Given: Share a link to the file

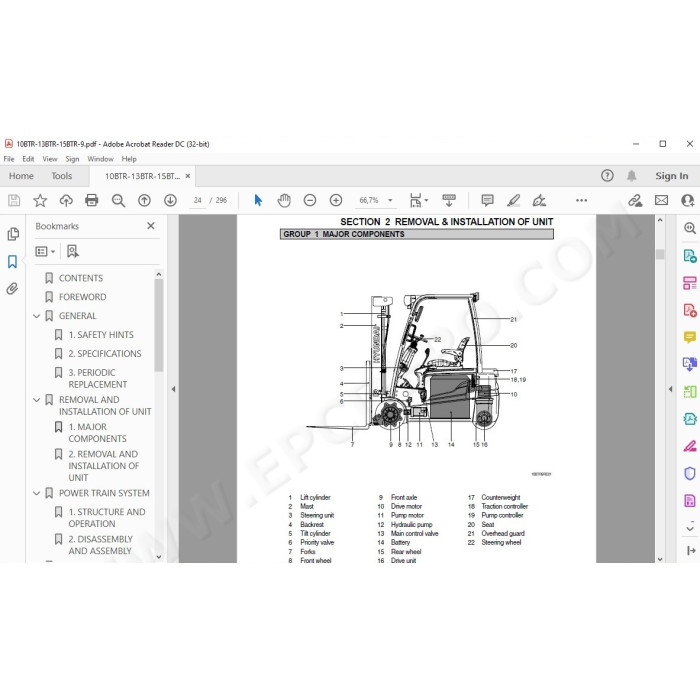Looking at the screenshot, I should click(635, 200).
